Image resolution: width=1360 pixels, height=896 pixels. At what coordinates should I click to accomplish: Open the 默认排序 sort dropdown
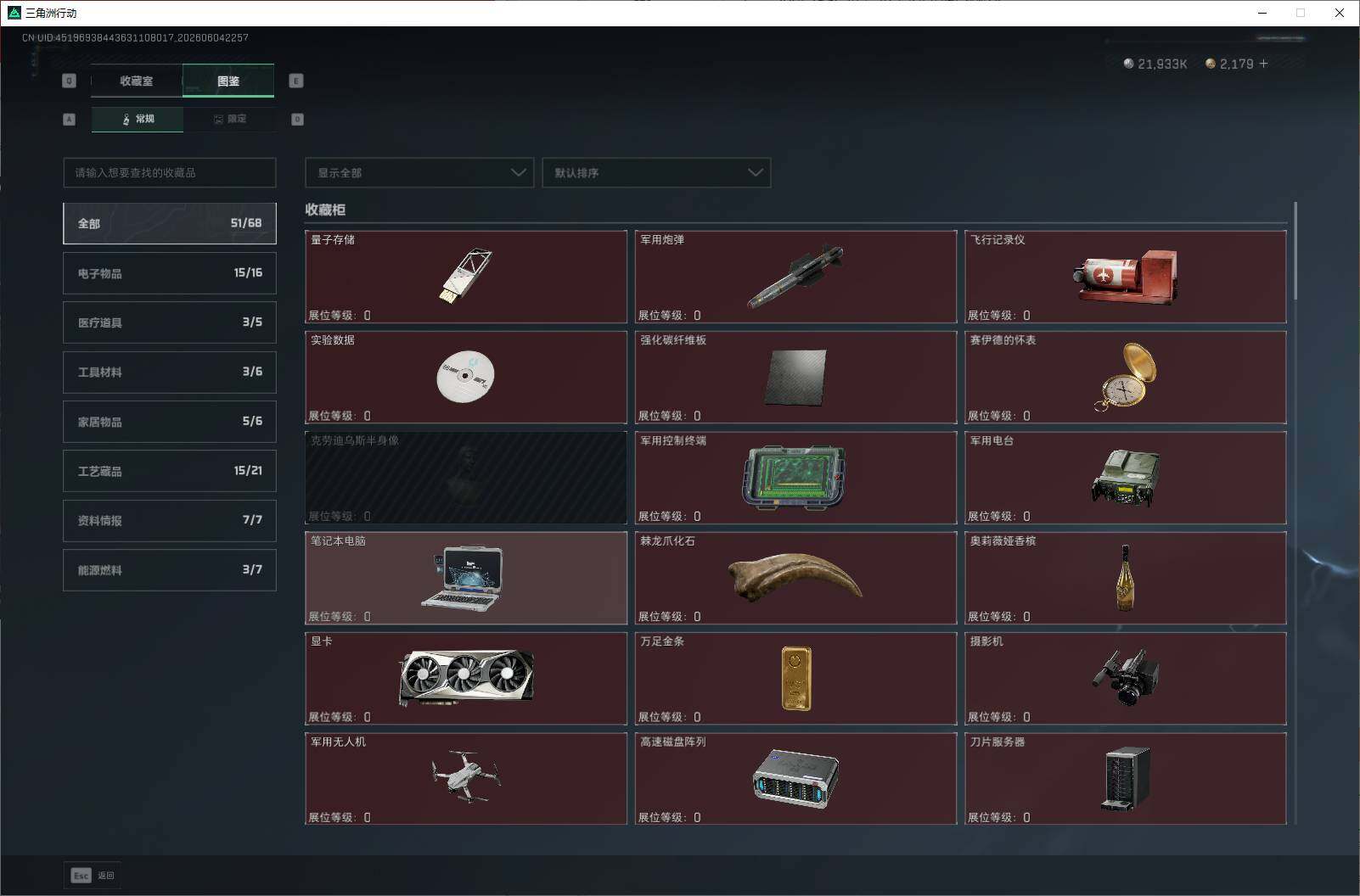point(656,172)
